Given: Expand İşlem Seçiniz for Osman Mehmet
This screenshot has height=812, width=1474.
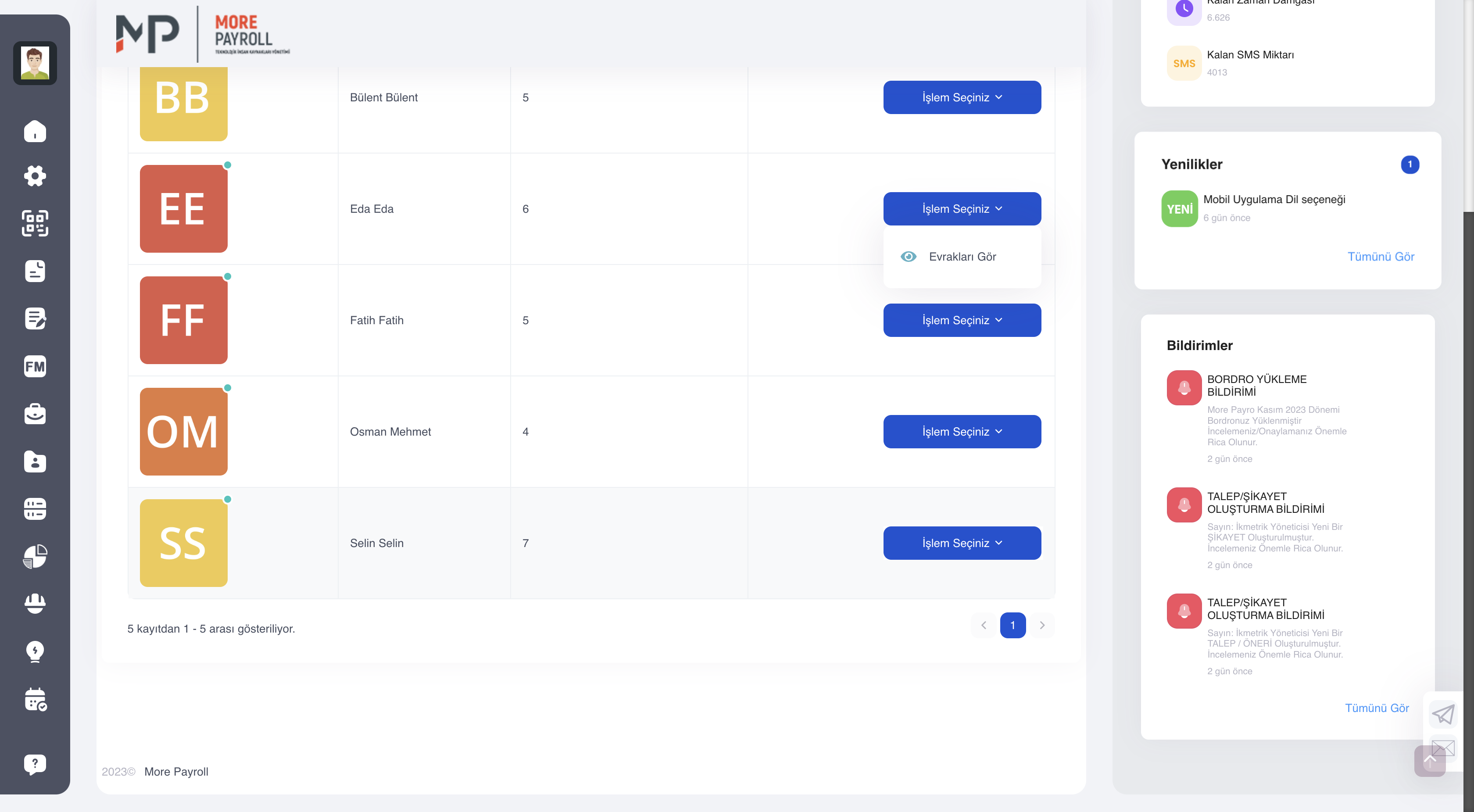Looking at the screenshot, I should 962,432.
